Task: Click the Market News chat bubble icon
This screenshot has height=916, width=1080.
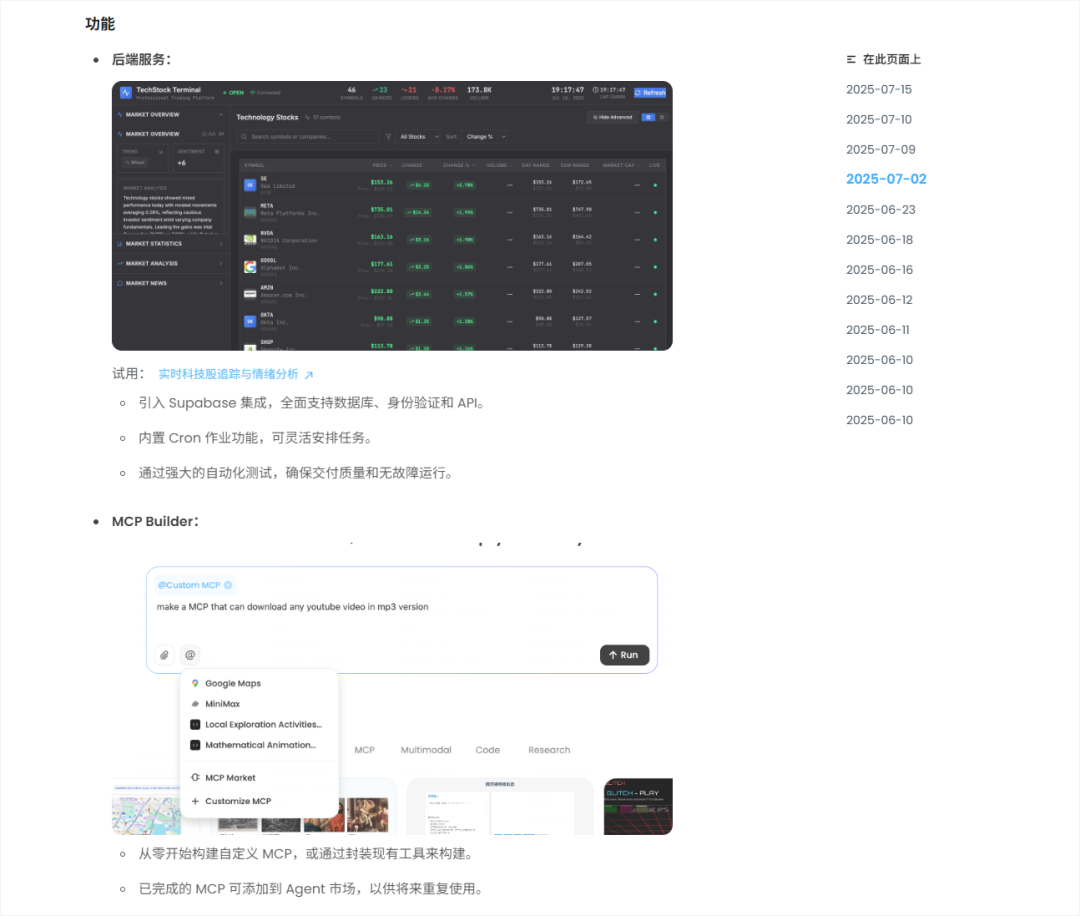Action: (x=119, y=283)
